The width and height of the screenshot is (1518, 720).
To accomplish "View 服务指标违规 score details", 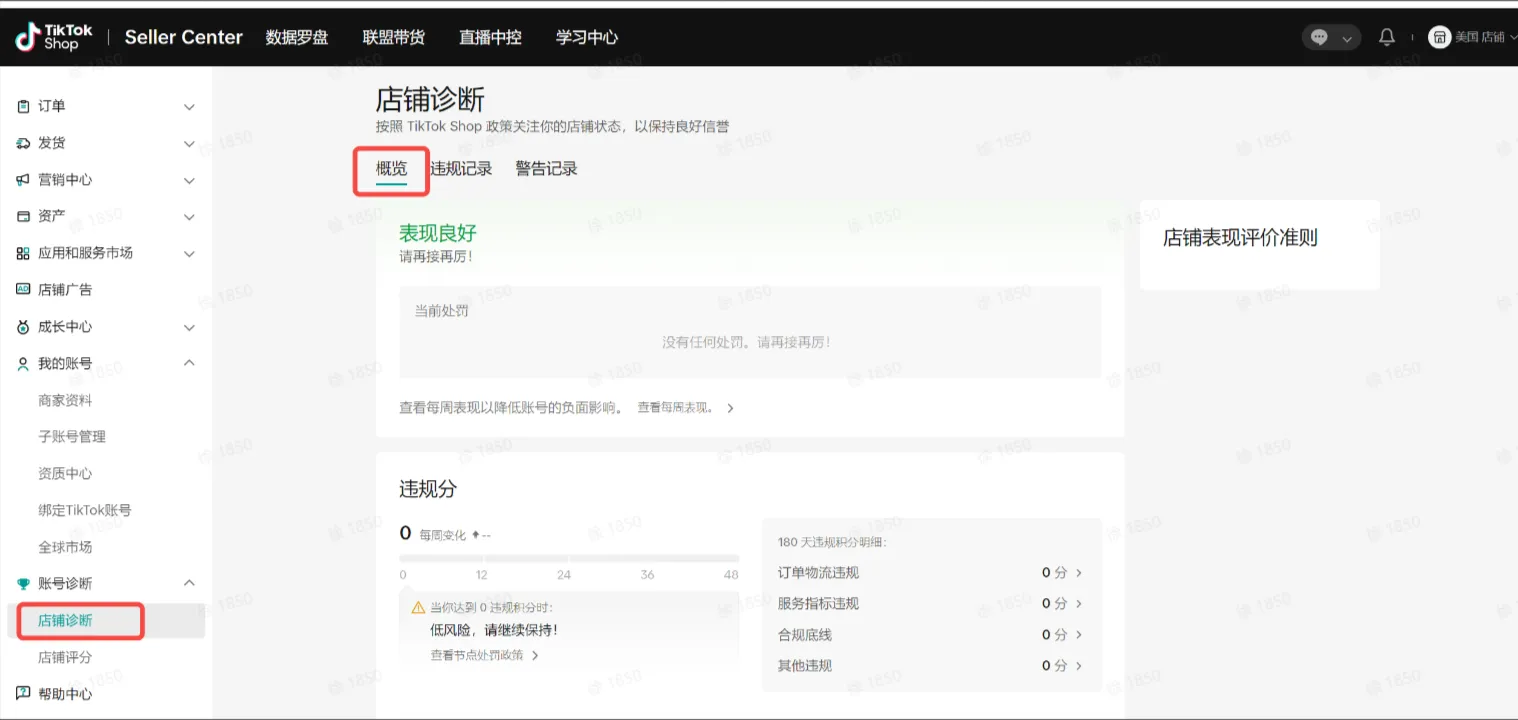I will 930,604.
